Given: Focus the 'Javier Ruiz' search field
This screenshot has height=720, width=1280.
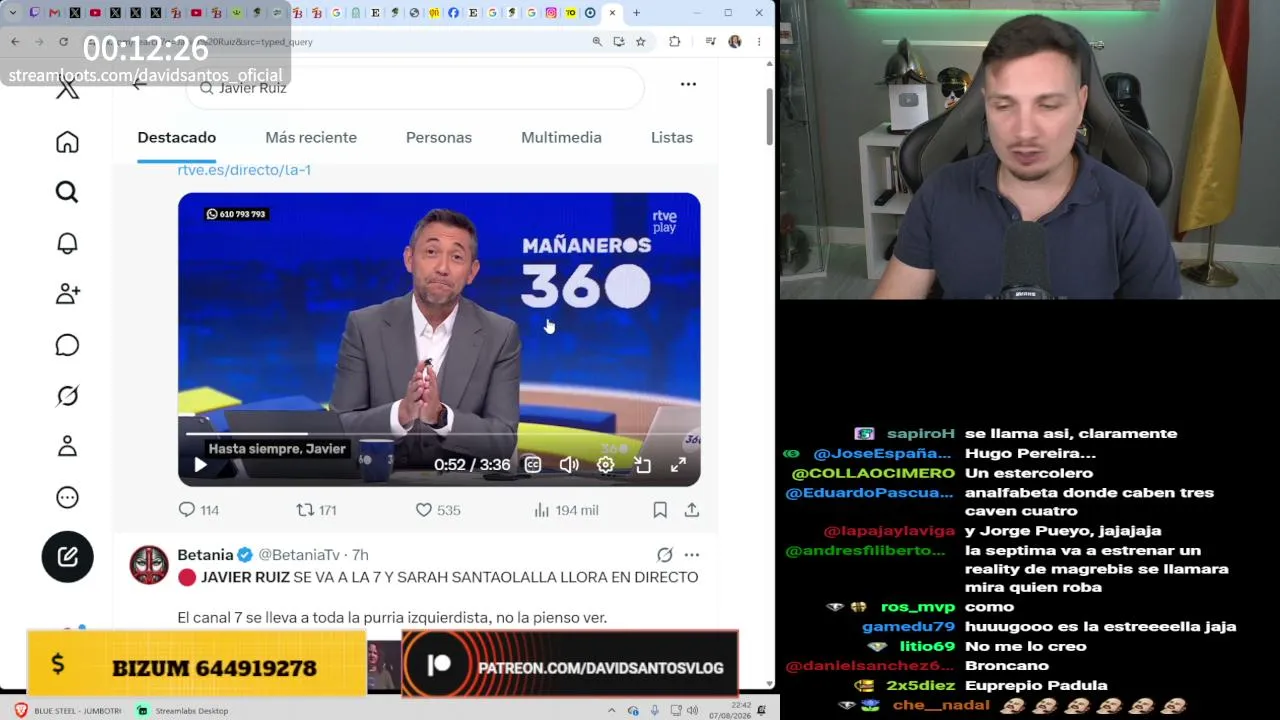Looking at the screenshot, I should (416, 88).
